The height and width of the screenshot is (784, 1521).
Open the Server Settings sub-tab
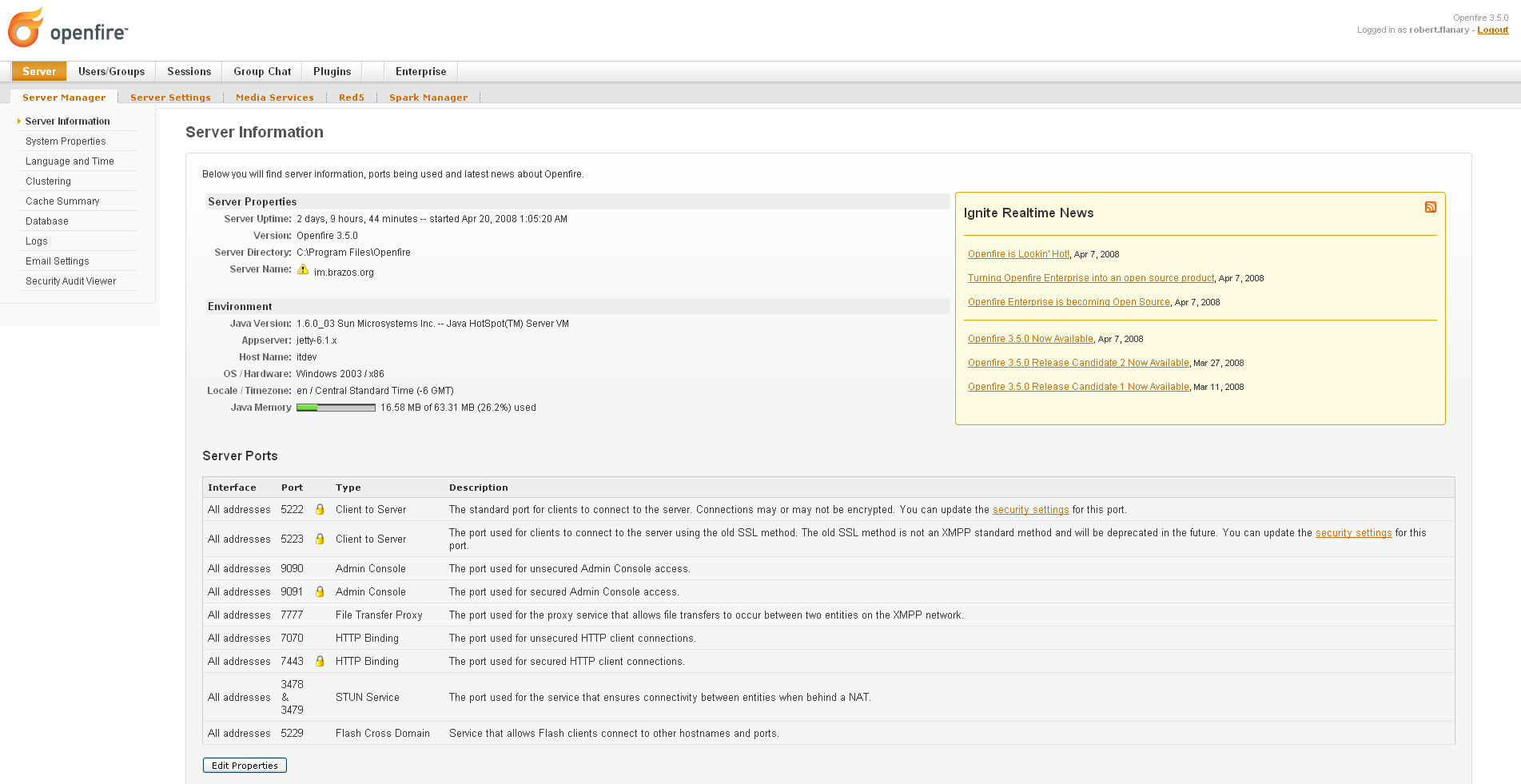tap(170, 98)
